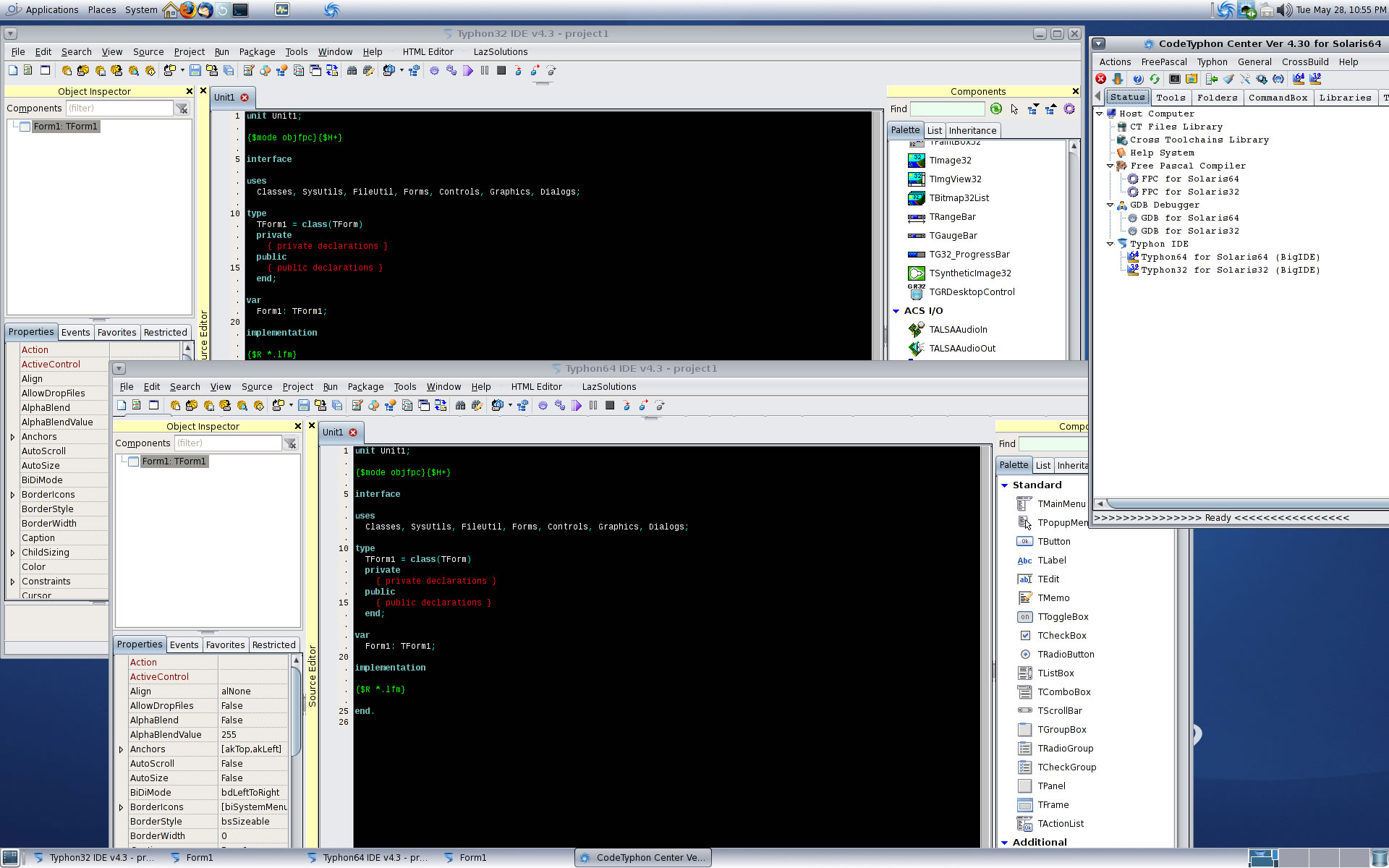
Task: Click Find binoculars icon in Typhon64 toolbar
Action: [460, 405]
